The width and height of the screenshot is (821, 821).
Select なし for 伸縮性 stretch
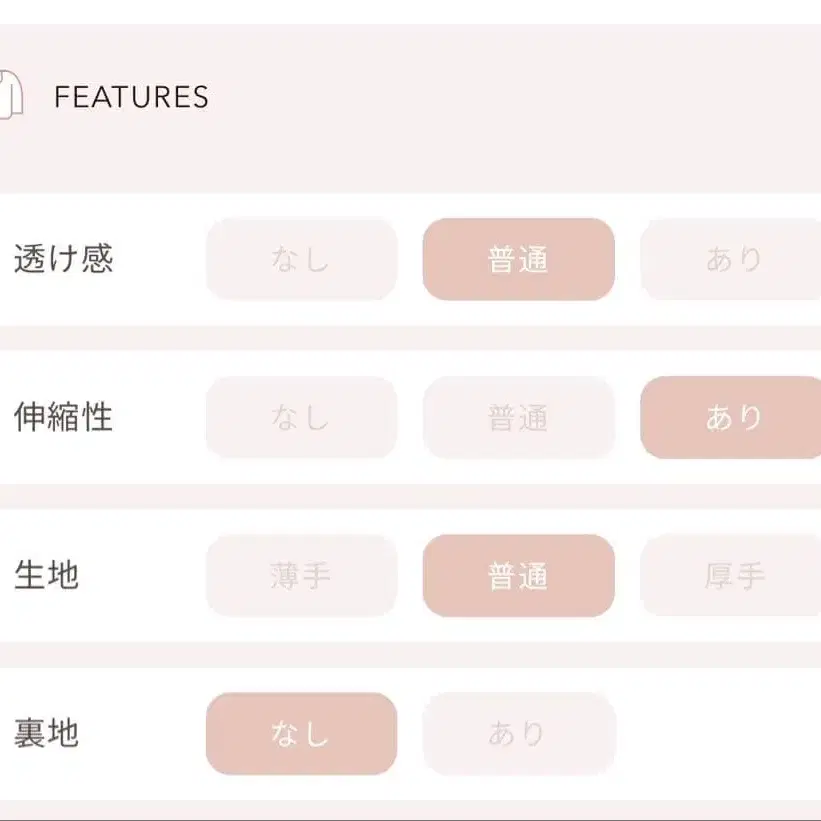click(x=301, y=417)
